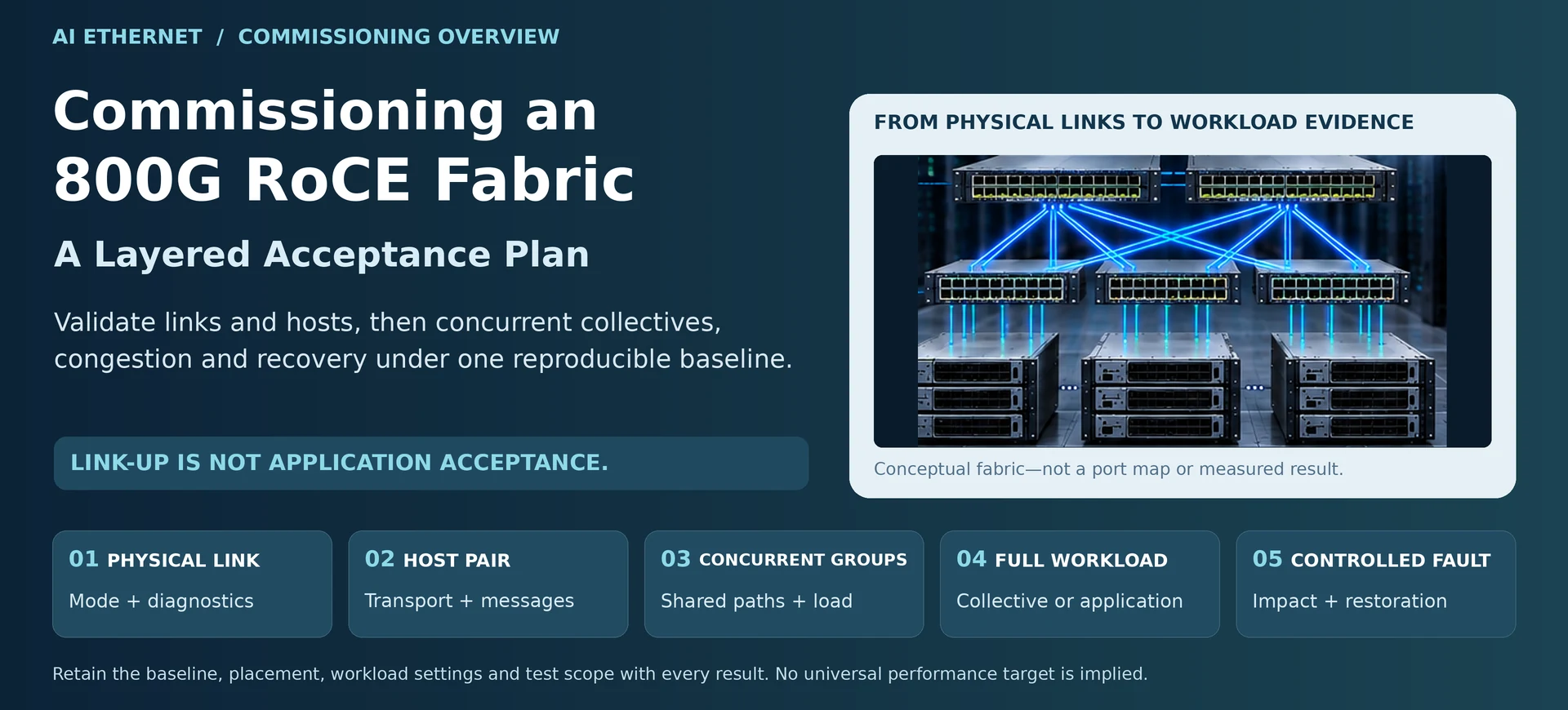Viewport: 1568px width, 710px height.
Task: Select the '05 CONTROLLED FAULT' card
Action: coord(1376,584)
